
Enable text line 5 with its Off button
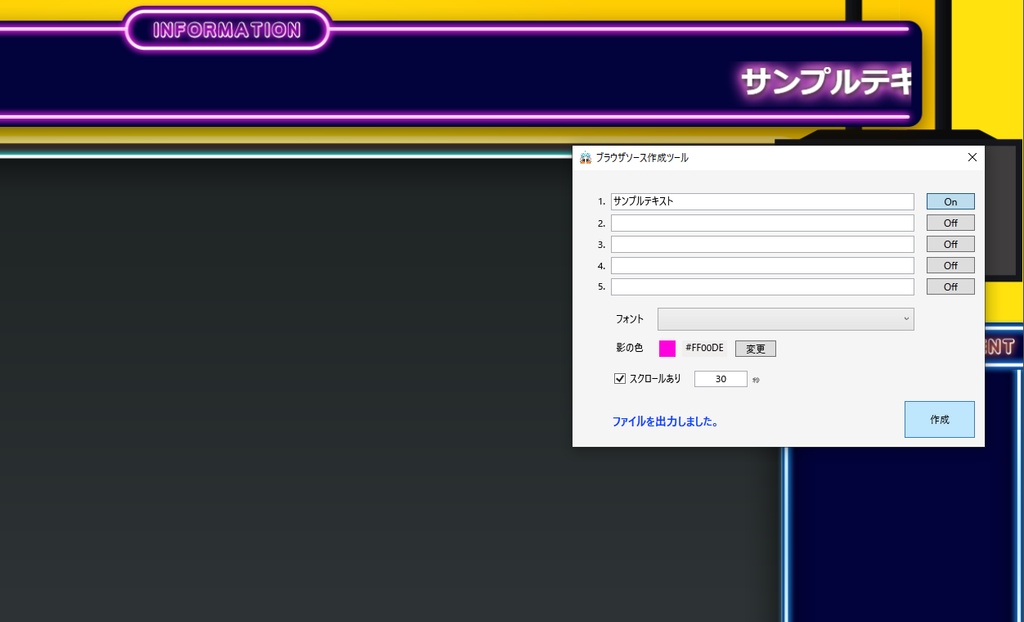pyautogui.click(x=949, y=286)
